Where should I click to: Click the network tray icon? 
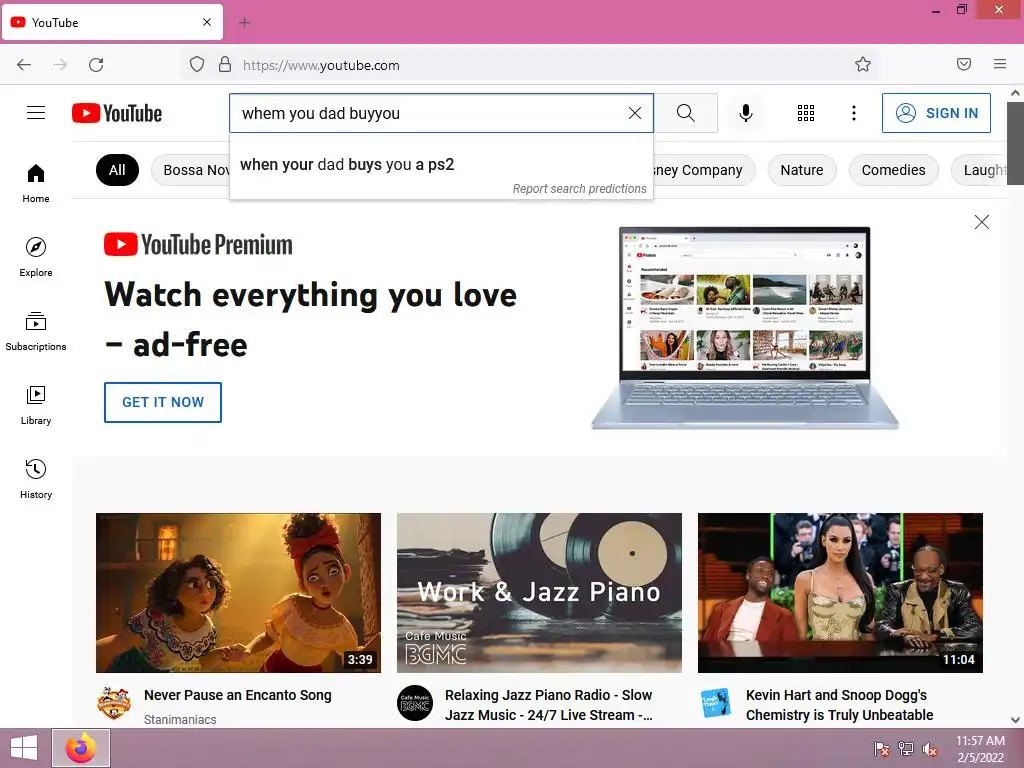pos(906,749)
